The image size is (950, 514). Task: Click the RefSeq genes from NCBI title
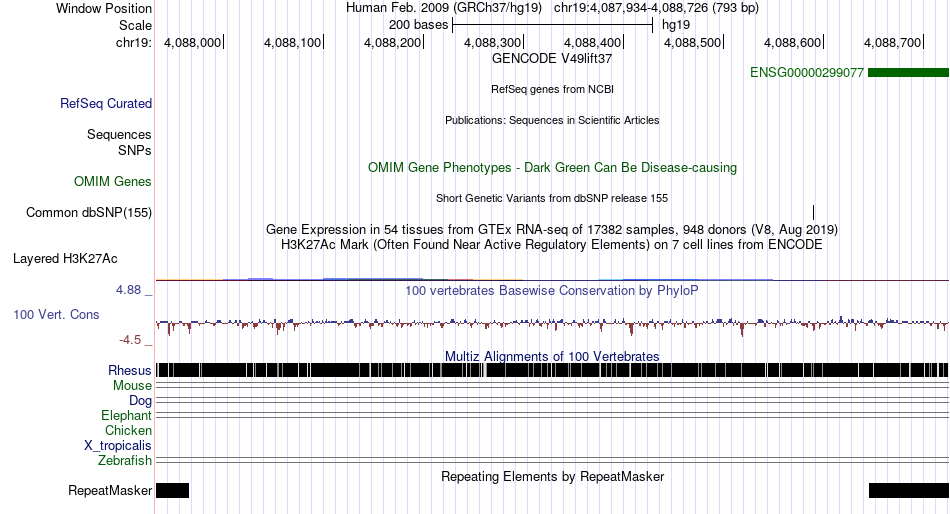coord(553,89)
